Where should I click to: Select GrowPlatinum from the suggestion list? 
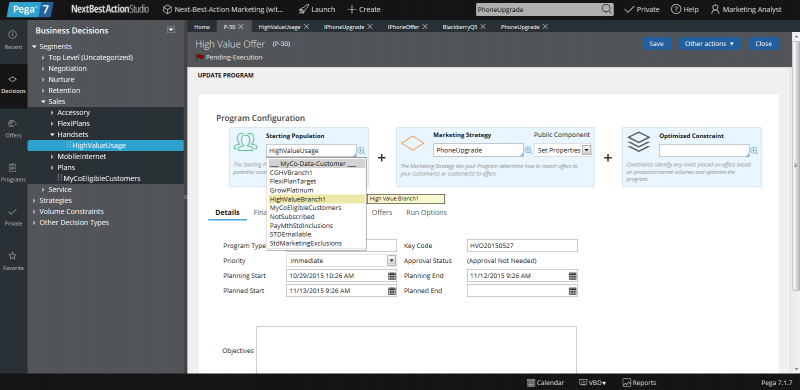click(316, 190)
